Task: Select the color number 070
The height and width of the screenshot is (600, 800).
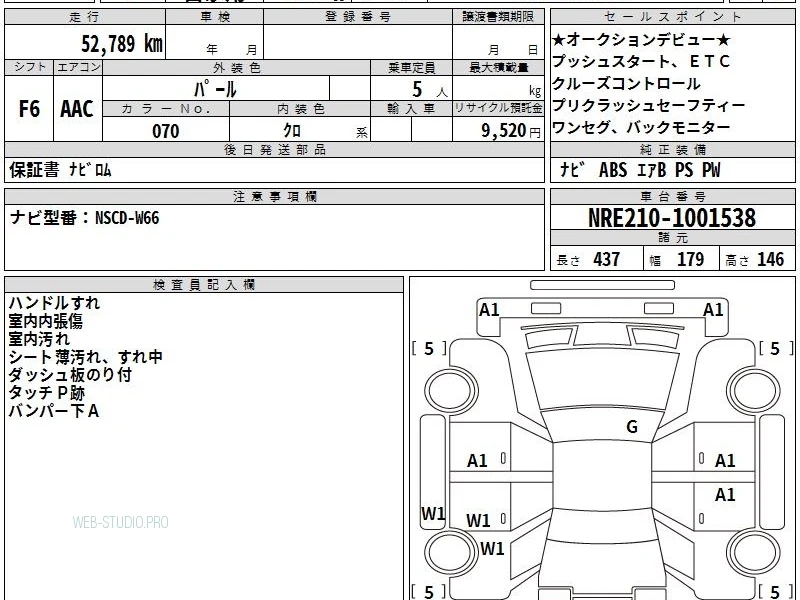Action: 166,131
